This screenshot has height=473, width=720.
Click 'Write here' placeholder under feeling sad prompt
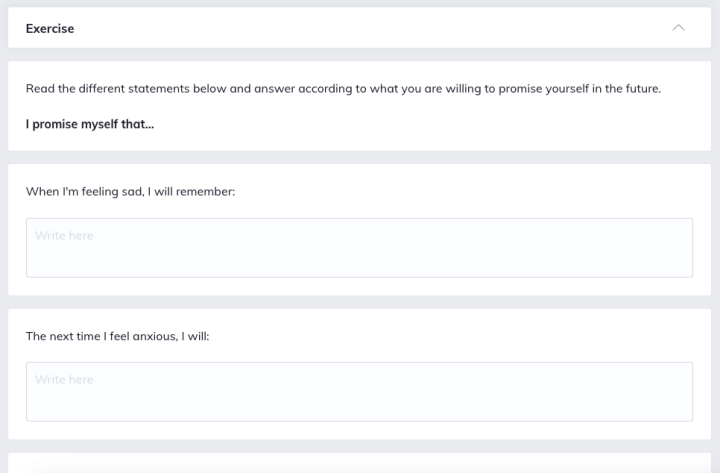click(x=64, y=236)
